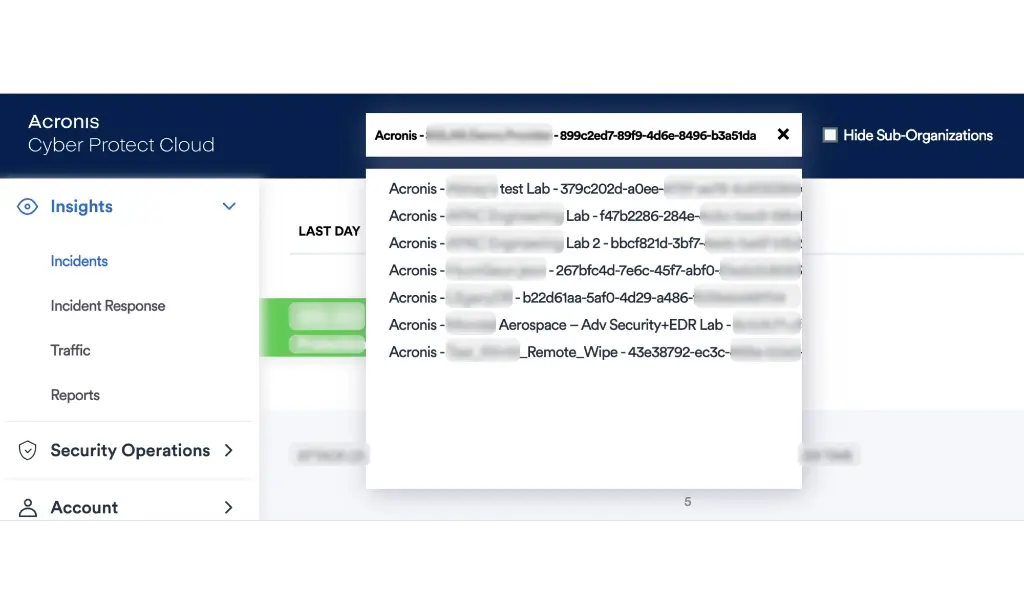
Task: Choose the 'b22d61aa-5af0-4d29' organization entry
Action: tap(584, 298)
